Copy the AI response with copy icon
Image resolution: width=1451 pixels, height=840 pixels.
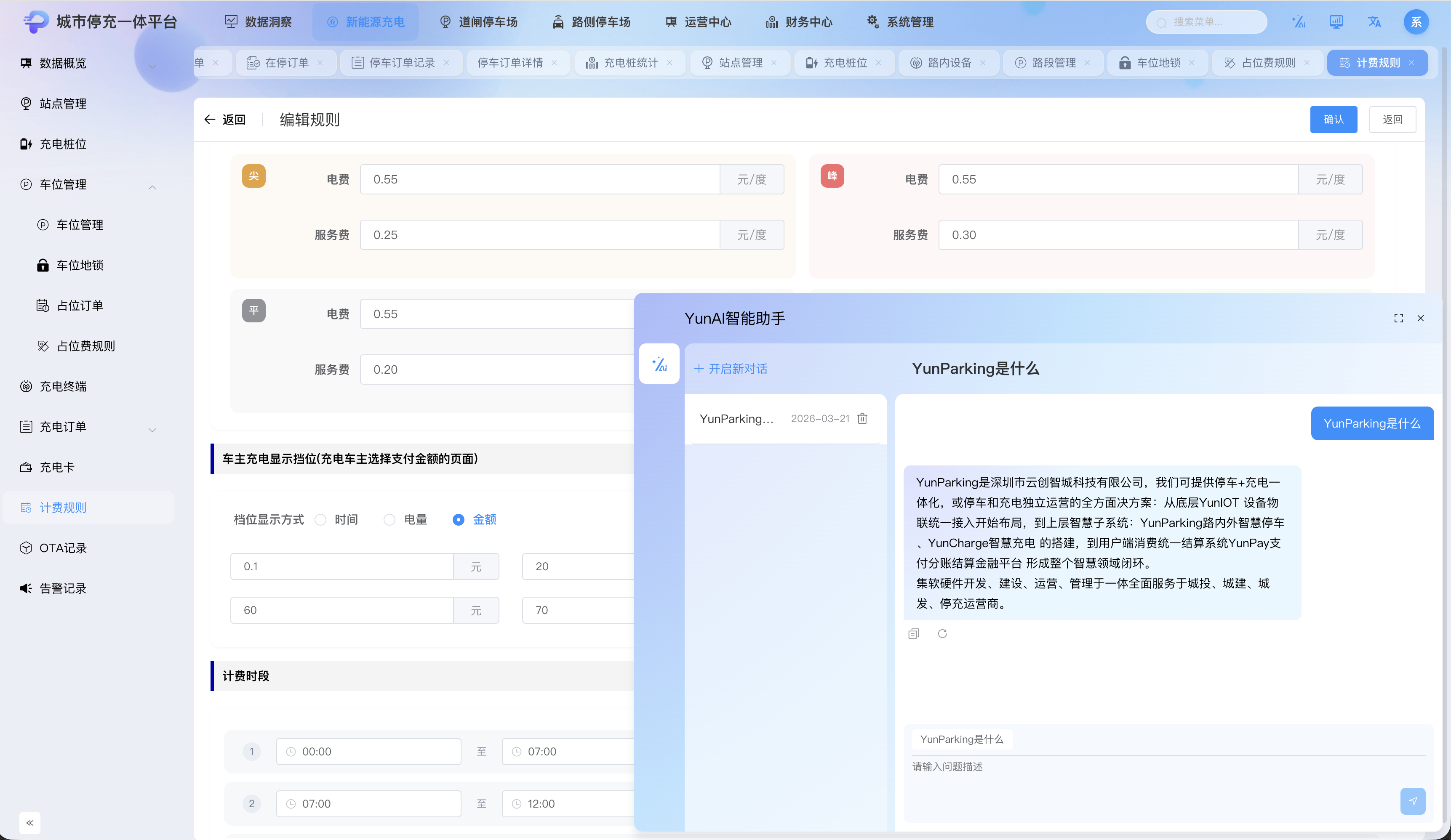(x=913, y=633)
